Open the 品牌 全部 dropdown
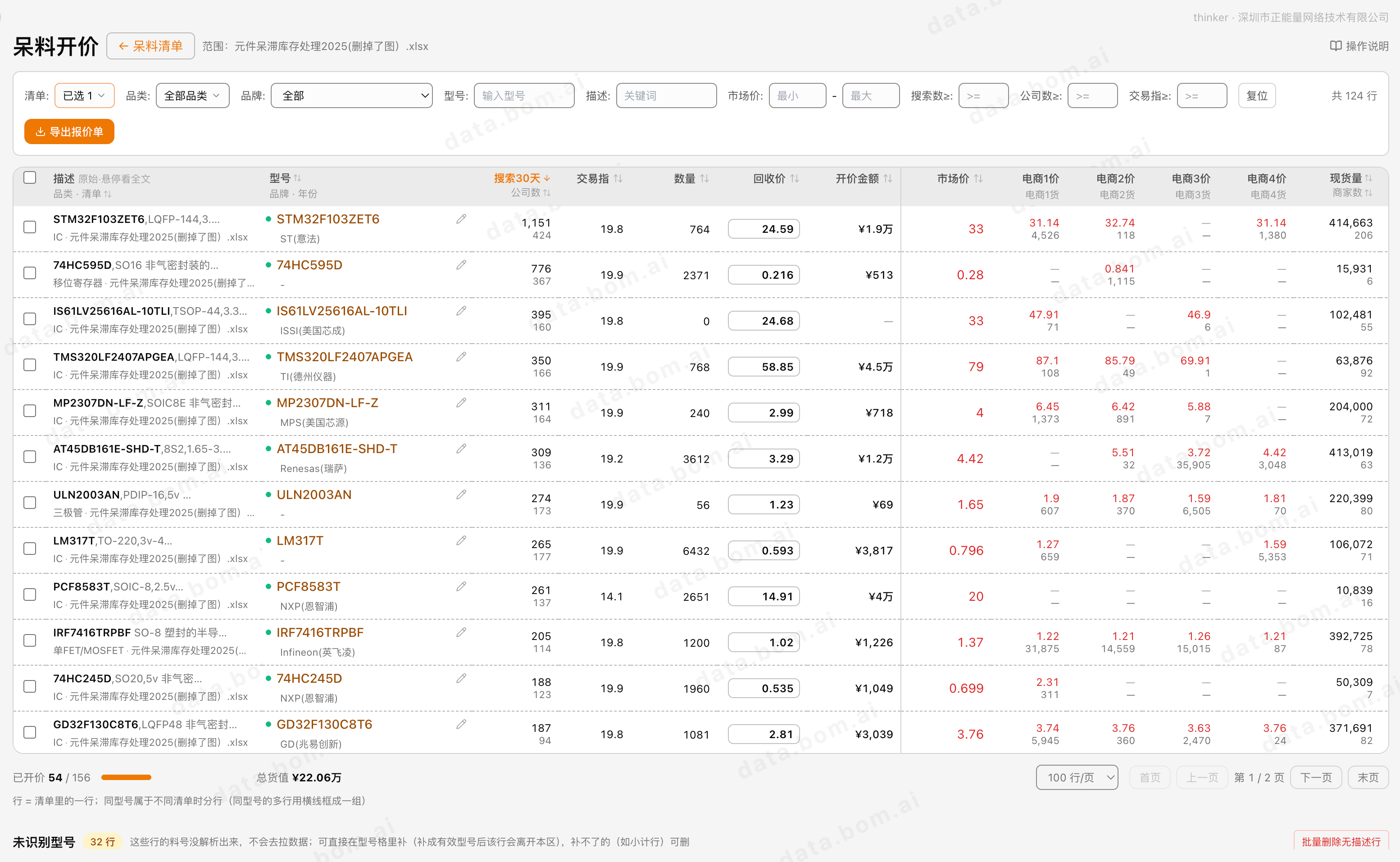The height and width of the screenshot is (862, 1400). click(x=352, y=96)
